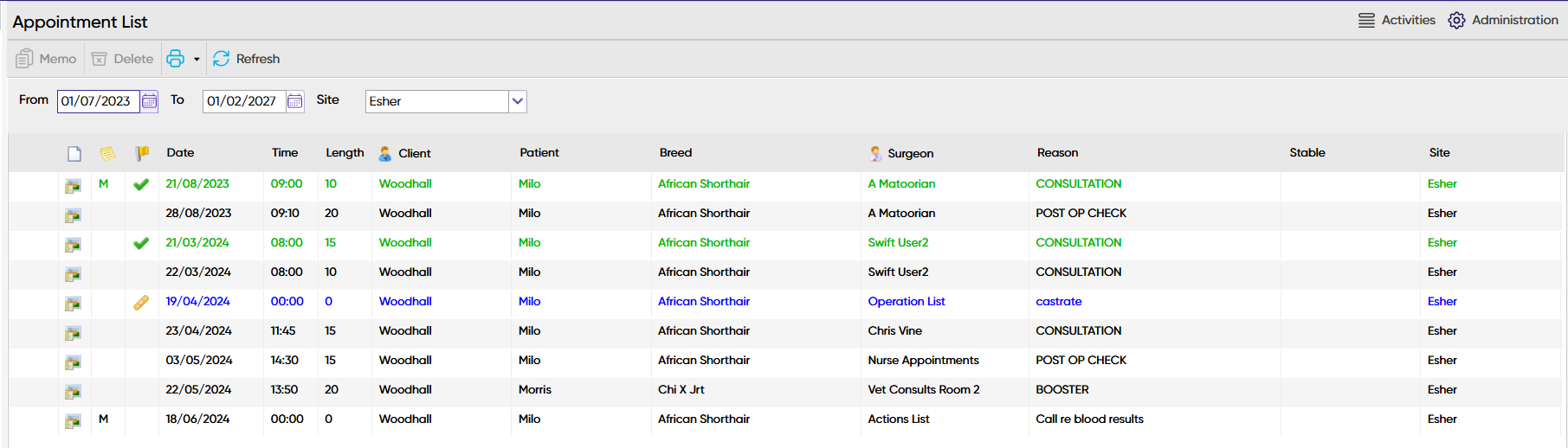Open the To date calendar picker

click(295, 101)
